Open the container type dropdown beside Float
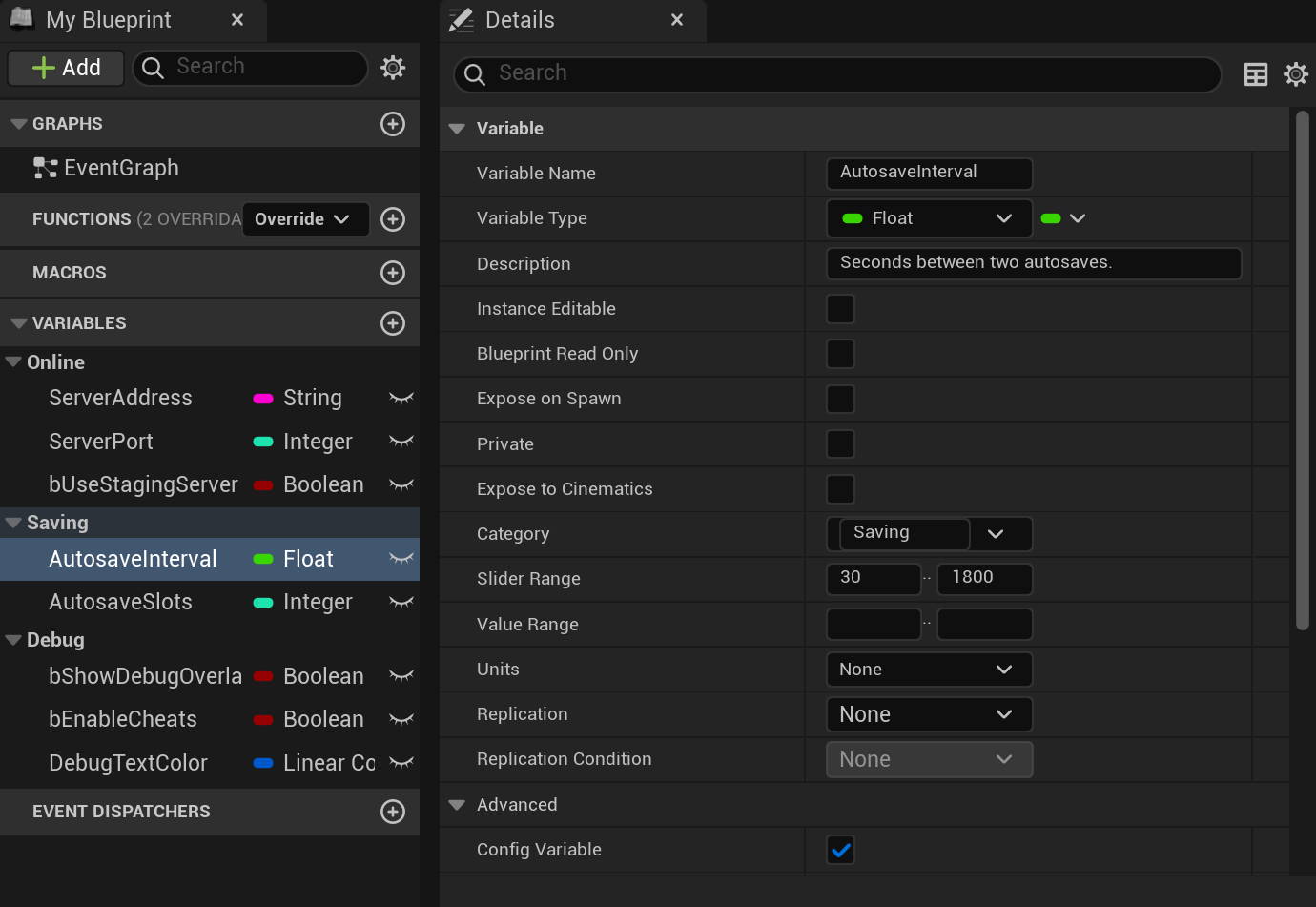This screenshot has height=907, width=1316. (1063, 218)
